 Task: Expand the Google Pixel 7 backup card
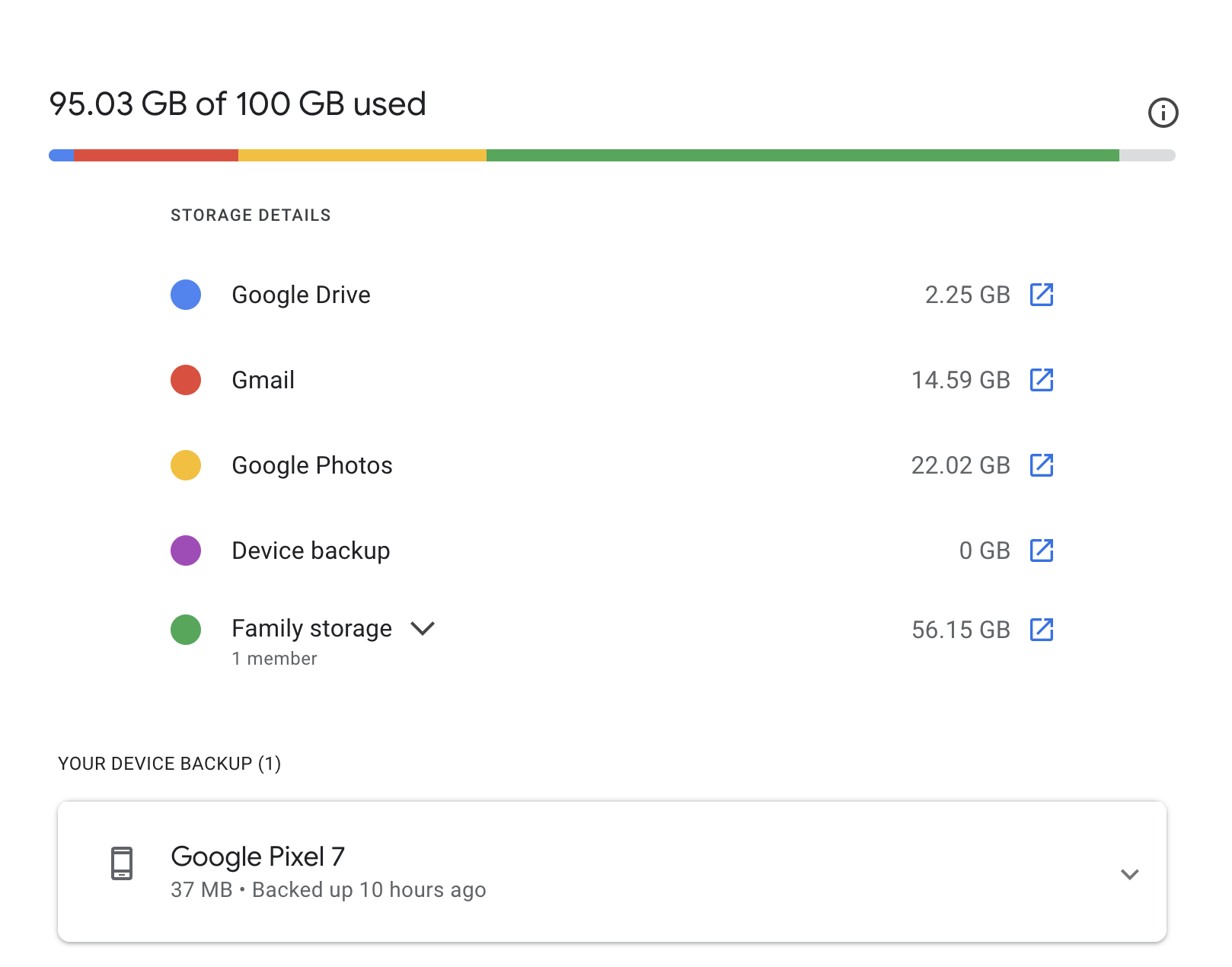(x=1129, y=874)
